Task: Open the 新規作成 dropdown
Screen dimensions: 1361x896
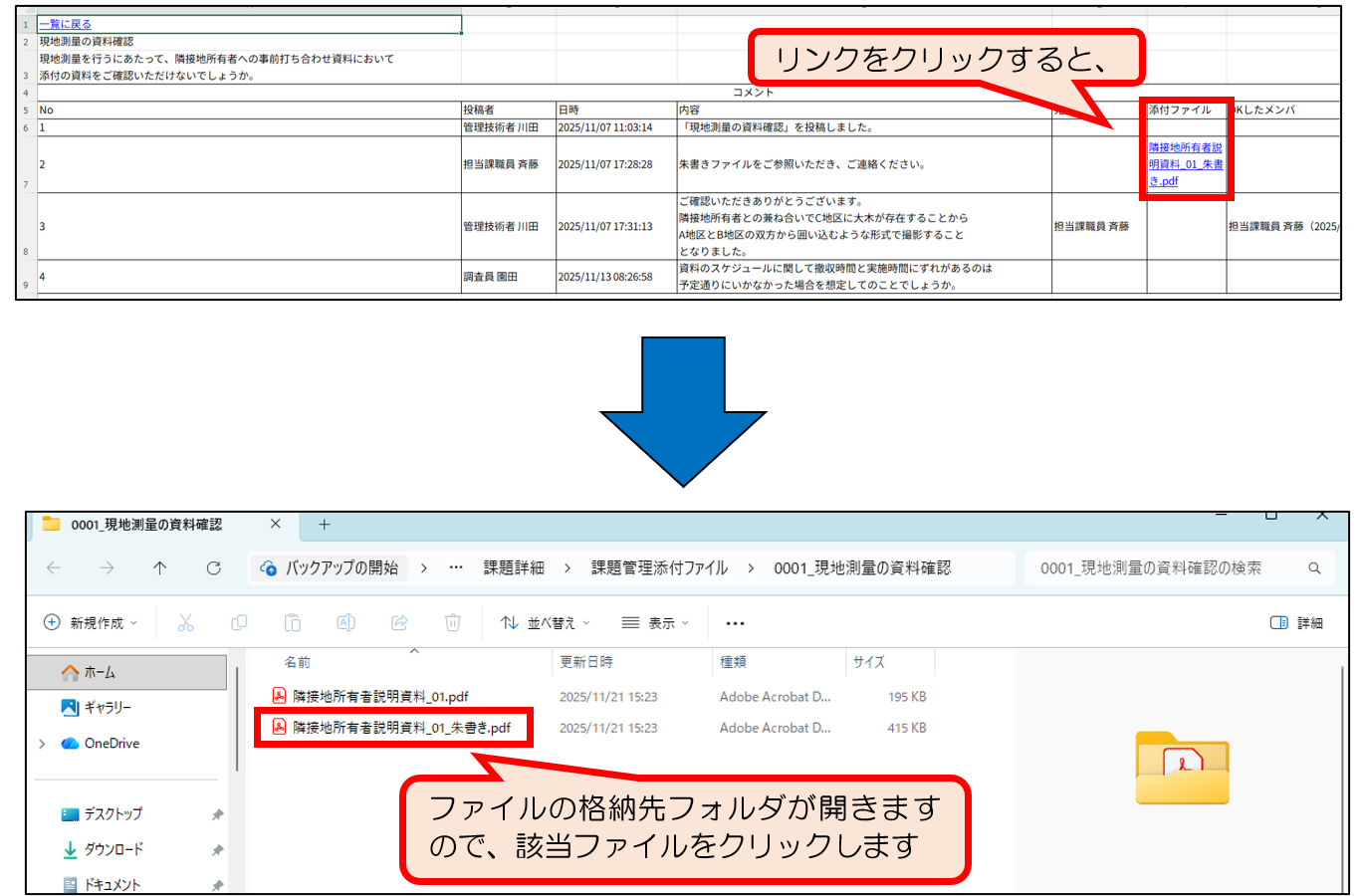Action: click(91, 623)
